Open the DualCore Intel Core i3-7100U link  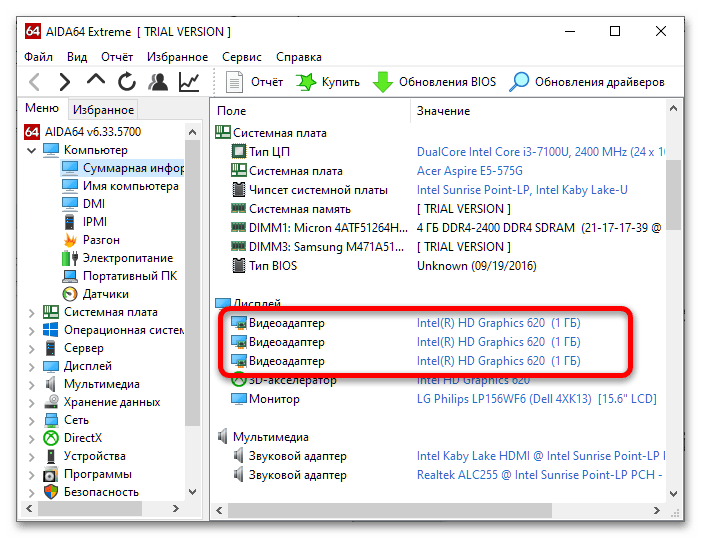click(541, 152)
